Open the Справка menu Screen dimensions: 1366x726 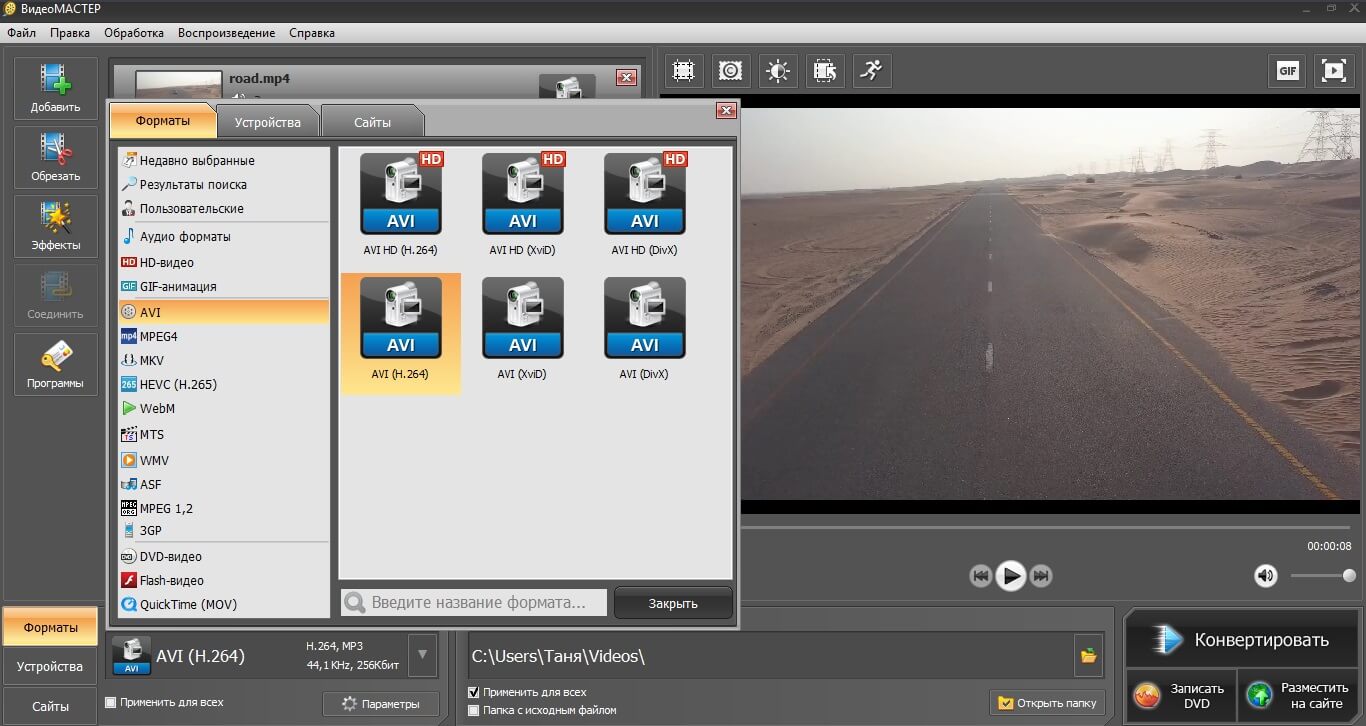[312, 33]
